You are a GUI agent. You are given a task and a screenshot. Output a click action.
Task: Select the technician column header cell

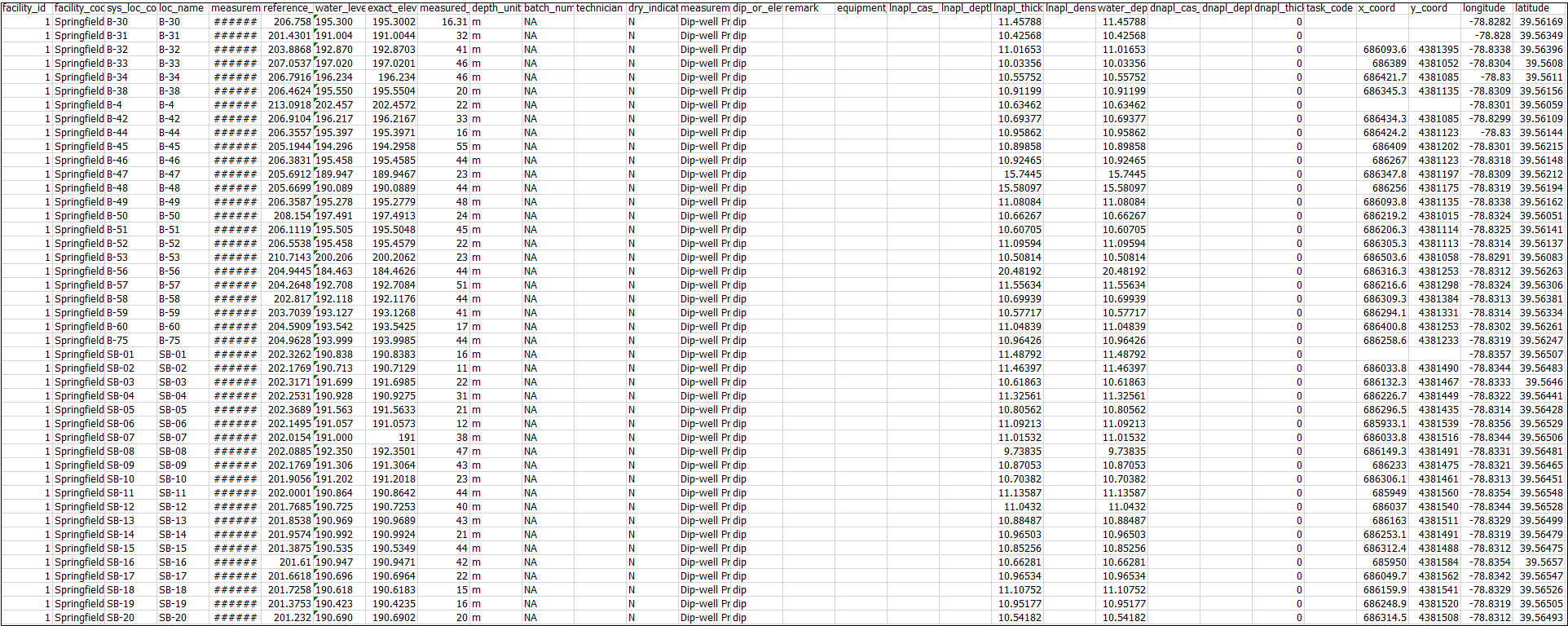(x=600, y=8)
